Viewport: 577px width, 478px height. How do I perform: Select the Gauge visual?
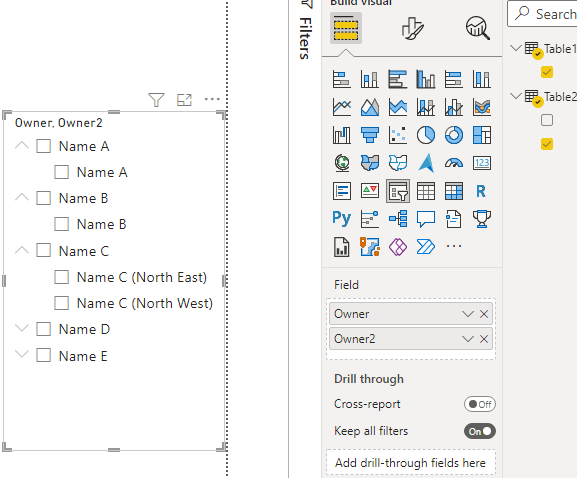pyautogui.click(x=454, y=163)
